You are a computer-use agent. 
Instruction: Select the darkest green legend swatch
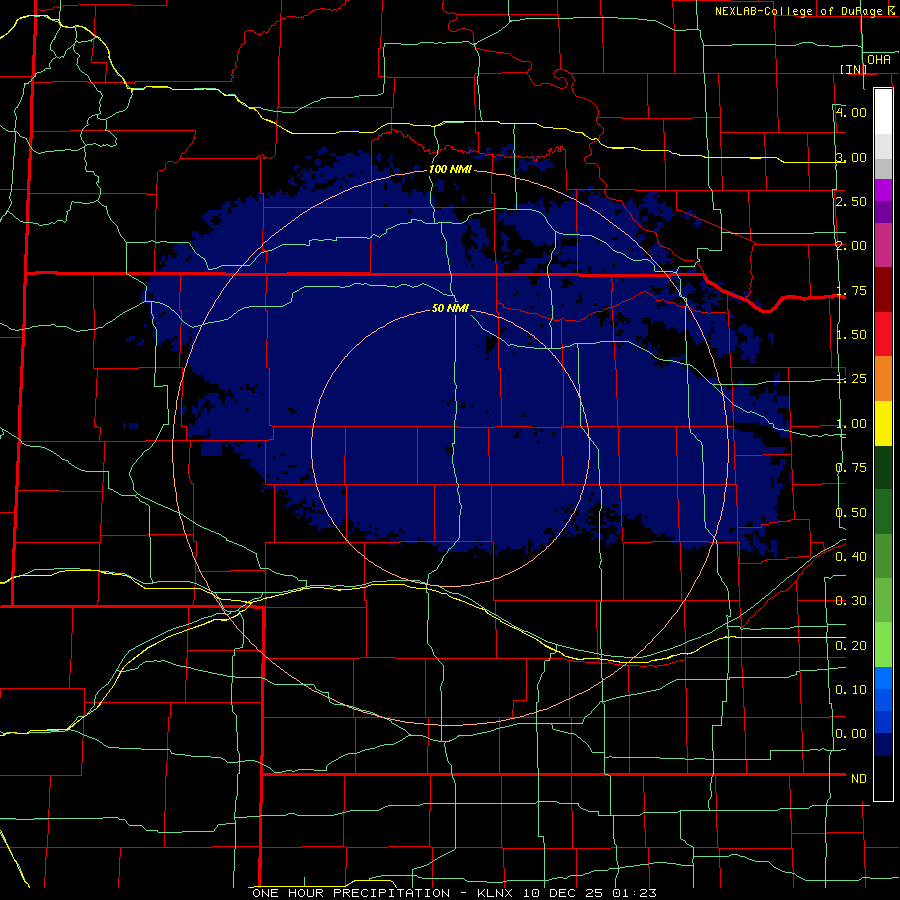[x=883, y=467]
